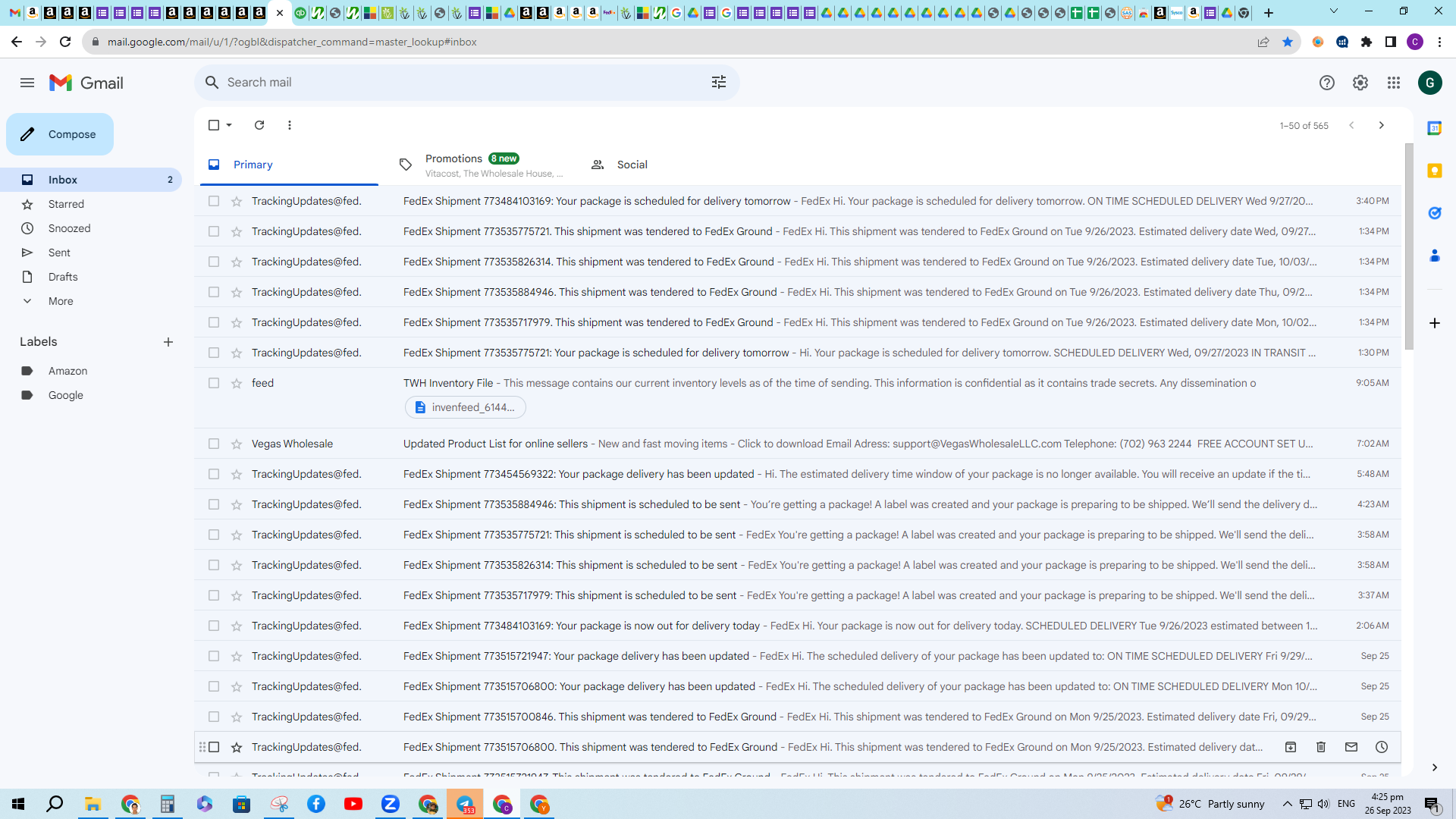
Task: Click the browser address bar
Action: click(675, 42)
